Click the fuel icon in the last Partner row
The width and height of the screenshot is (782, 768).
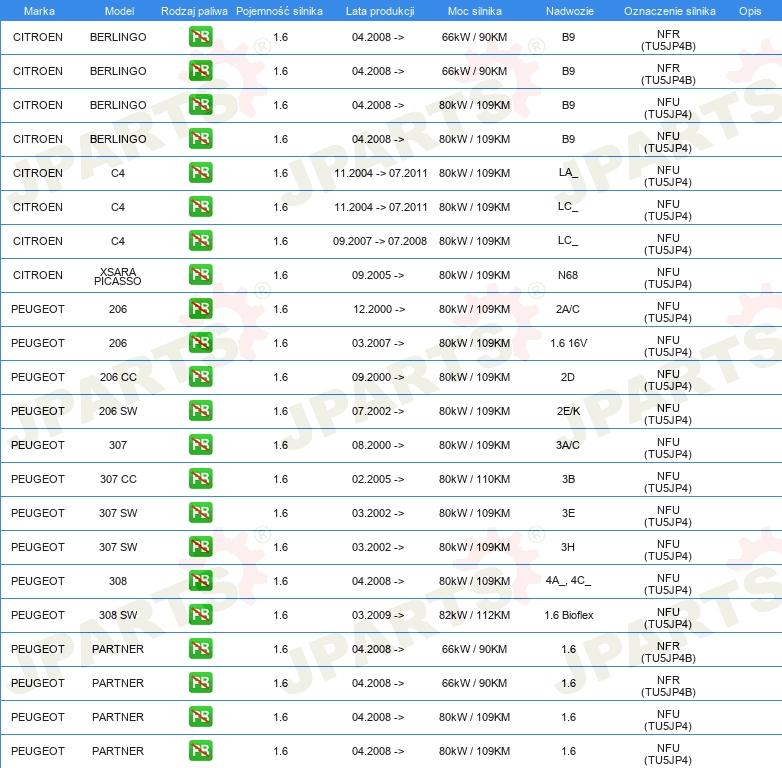[200, 751]
